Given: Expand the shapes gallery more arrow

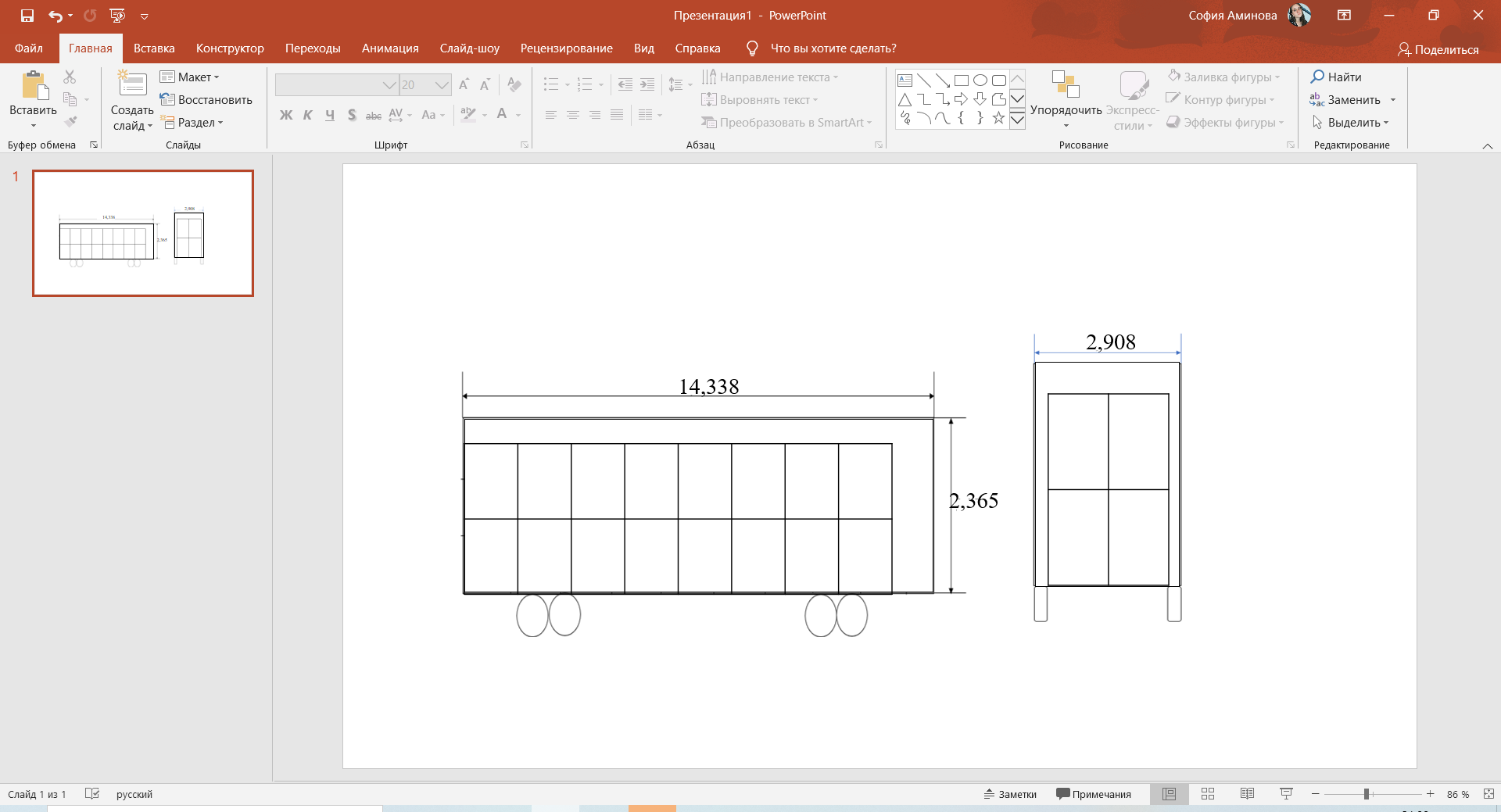Looking at the screenshot, I should click(1017, 120).
